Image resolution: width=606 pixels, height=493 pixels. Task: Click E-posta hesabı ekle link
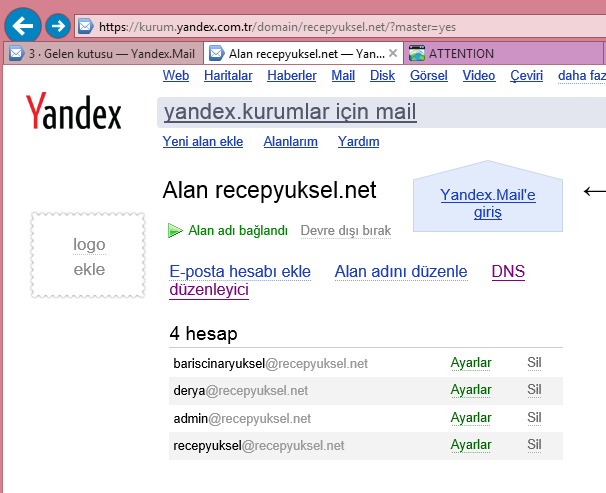coord(240,272)
